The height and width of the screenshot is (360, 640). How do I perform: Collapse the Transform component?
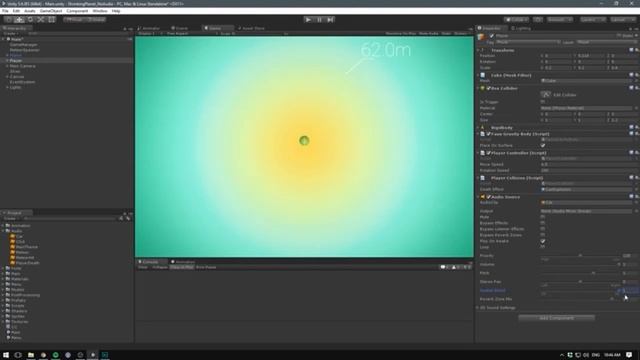point(478,50)
